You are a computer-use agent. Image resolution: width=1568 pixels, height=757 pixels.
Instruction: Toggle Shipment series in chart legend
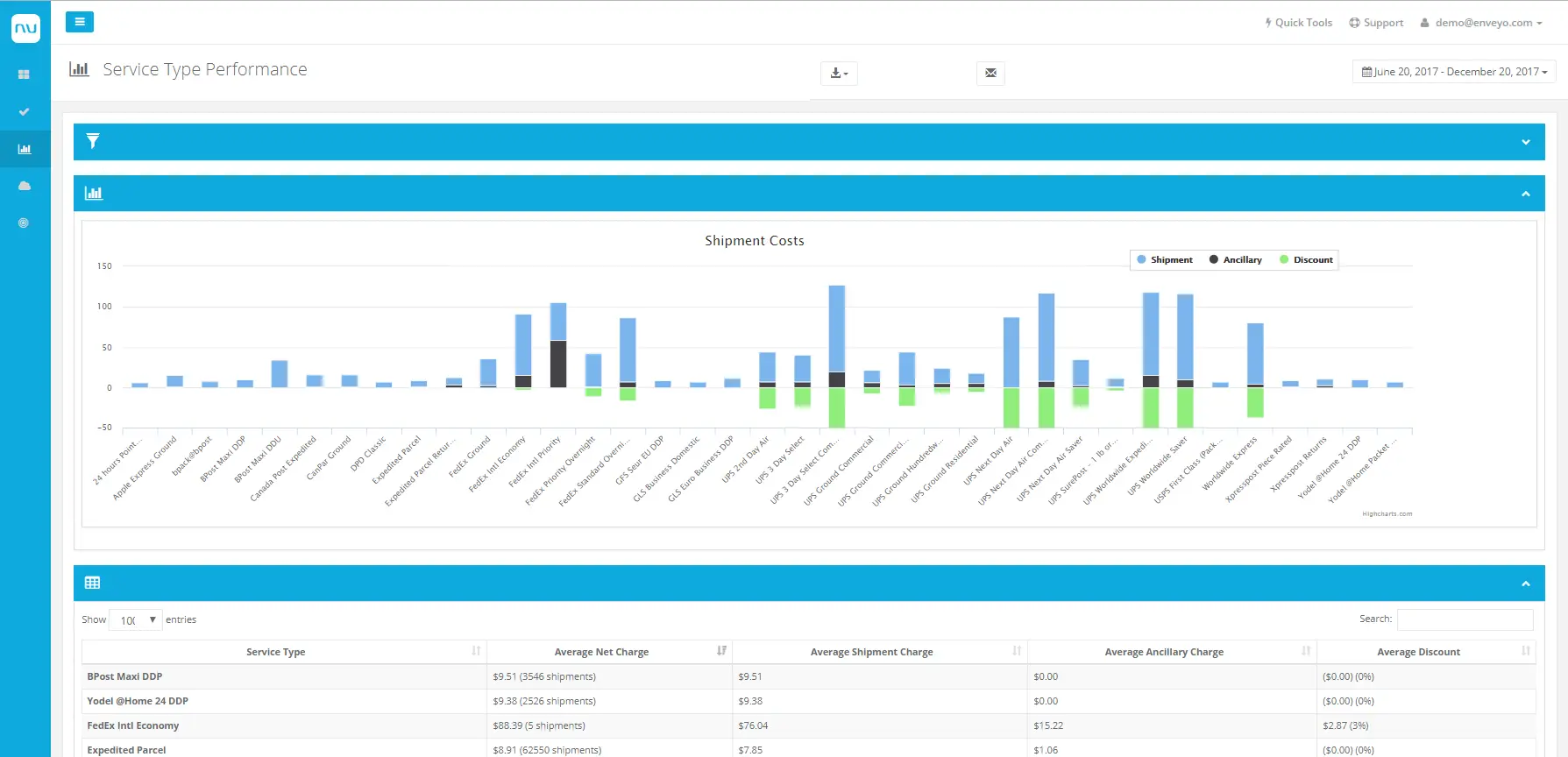pos(1165,260)
